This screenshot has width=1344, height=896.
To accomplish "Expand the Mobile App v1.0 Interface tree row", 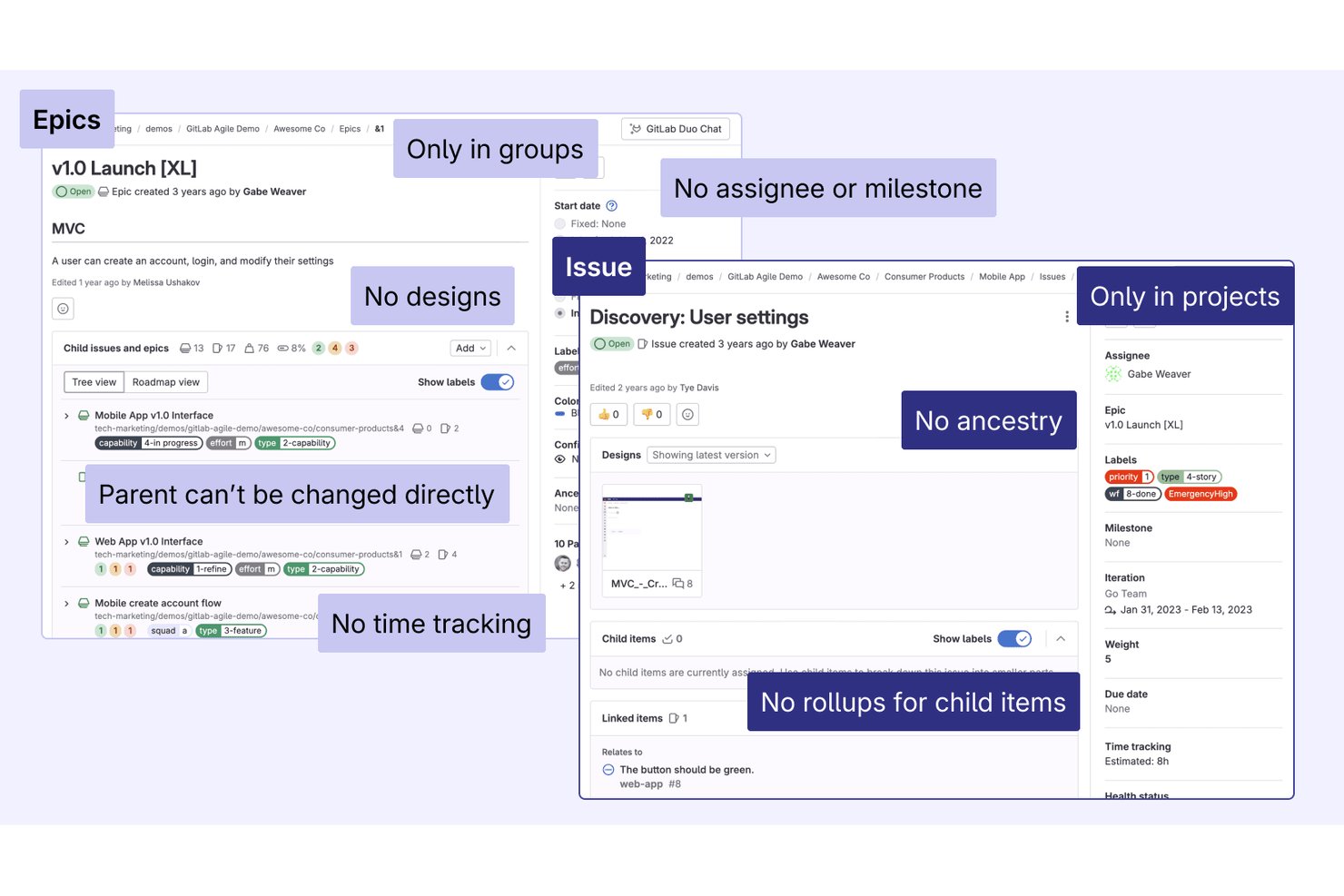I will click(x=66, y=416).
